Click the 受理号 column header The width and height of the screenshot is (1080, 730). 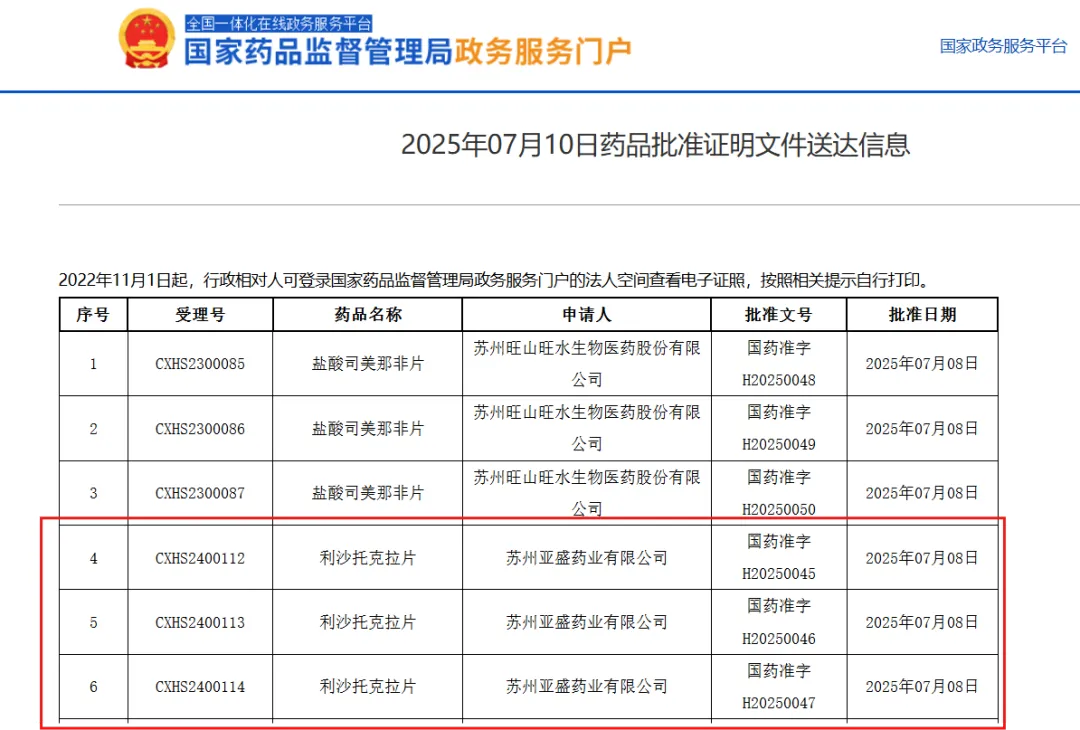[200, 315]
